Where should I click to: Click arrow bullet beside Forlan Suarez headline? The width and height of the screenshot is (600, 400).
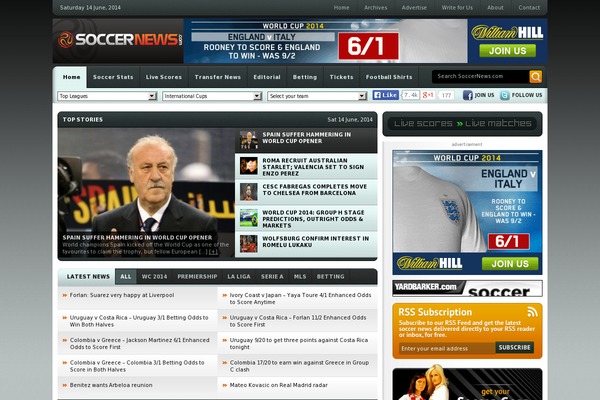pos(65,295)
